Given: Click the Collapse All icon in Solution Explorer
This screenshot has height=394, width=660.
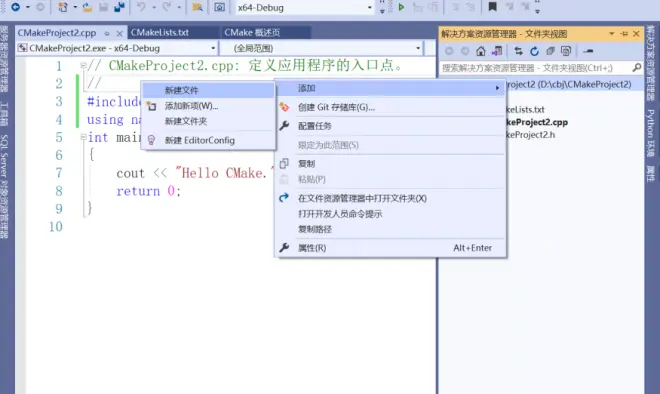Looking at the screenshot, I should (x=551, y=51).
